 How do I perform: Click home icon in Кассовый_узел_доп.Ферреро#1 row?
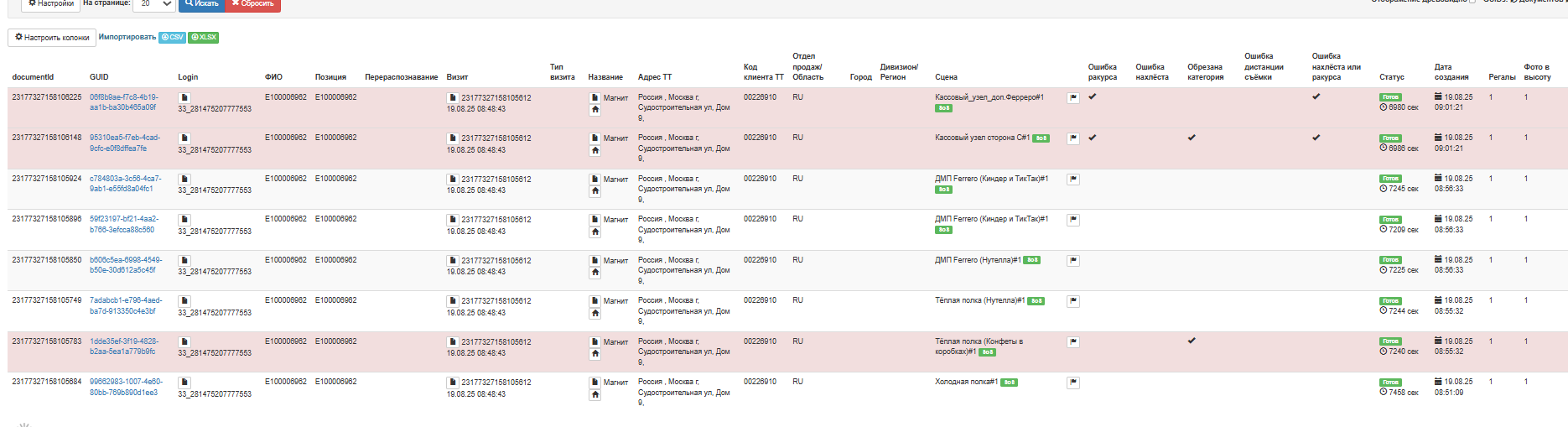click(594, 110)
